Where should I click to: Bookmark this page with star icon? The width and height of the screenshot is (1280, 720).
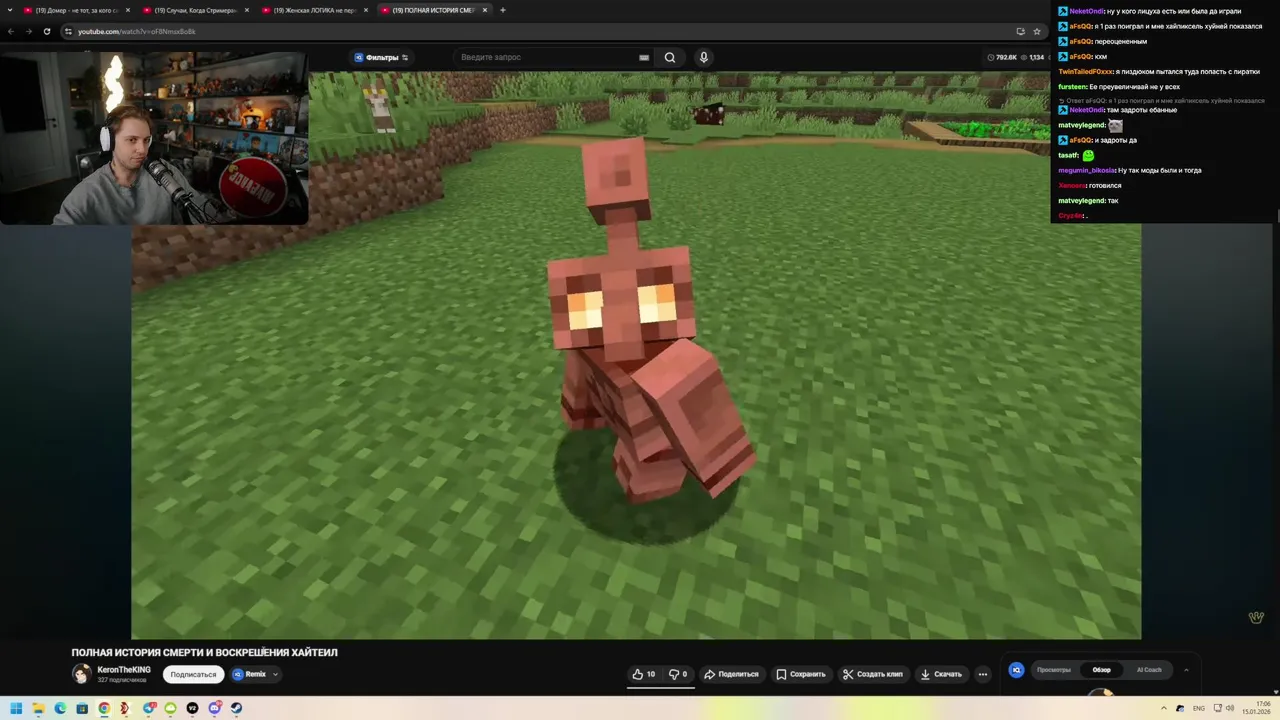click(1036, 31)
